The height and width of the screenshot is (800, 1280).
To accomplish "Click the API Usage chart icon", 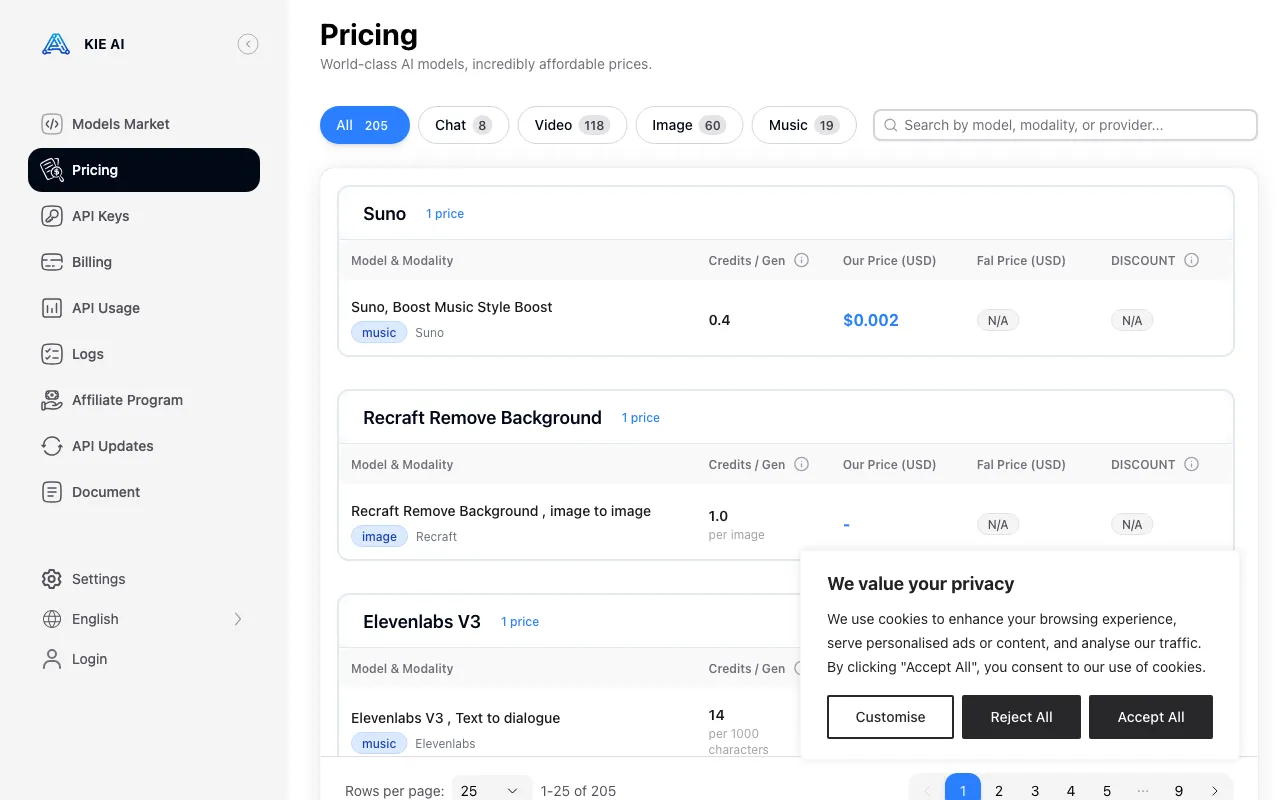I will coord(51,308).
